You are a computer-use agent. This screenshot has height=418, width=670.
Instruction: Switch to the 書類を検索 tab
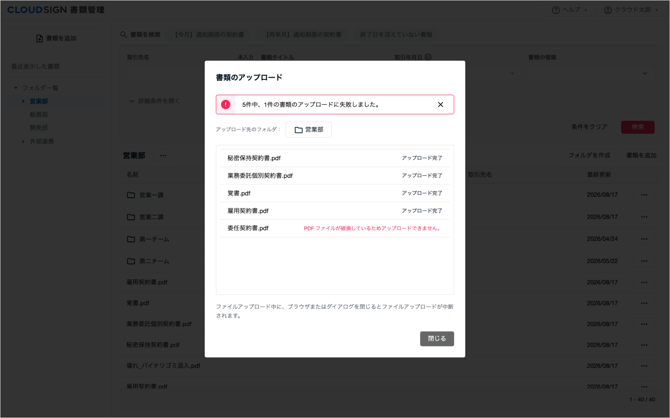point(140,35)
